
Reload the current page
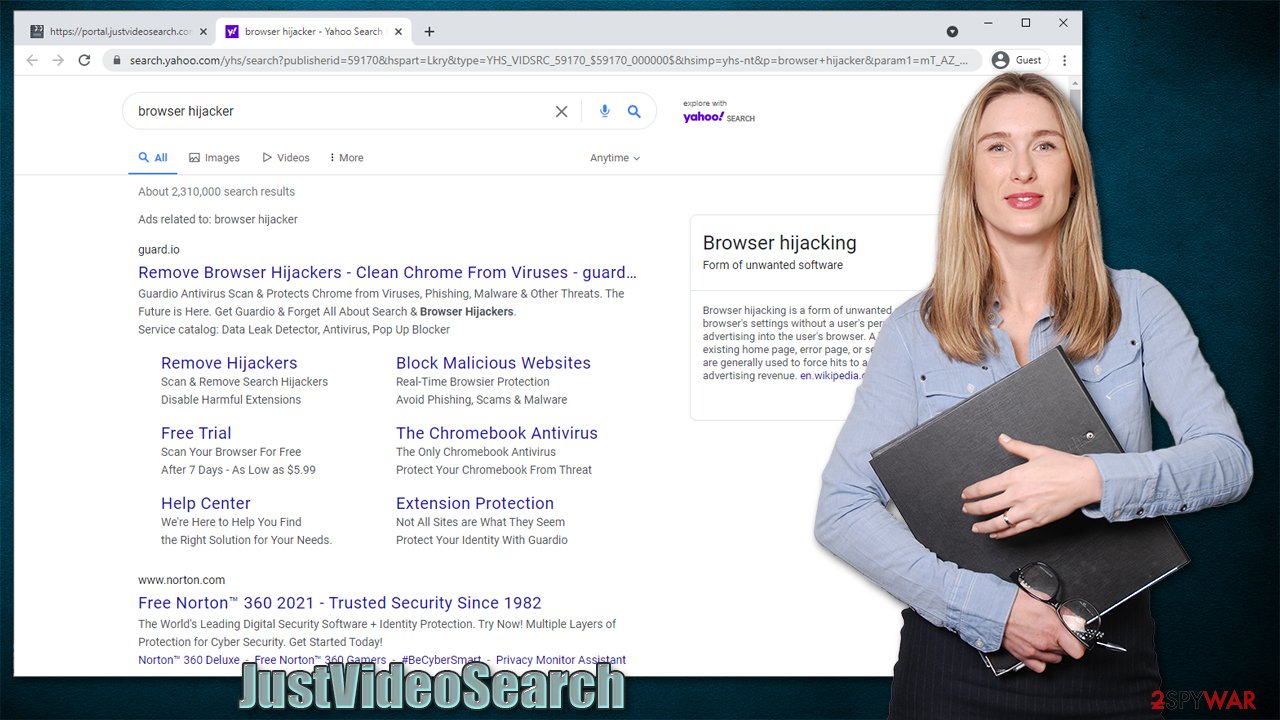click(x=84, y=60)
